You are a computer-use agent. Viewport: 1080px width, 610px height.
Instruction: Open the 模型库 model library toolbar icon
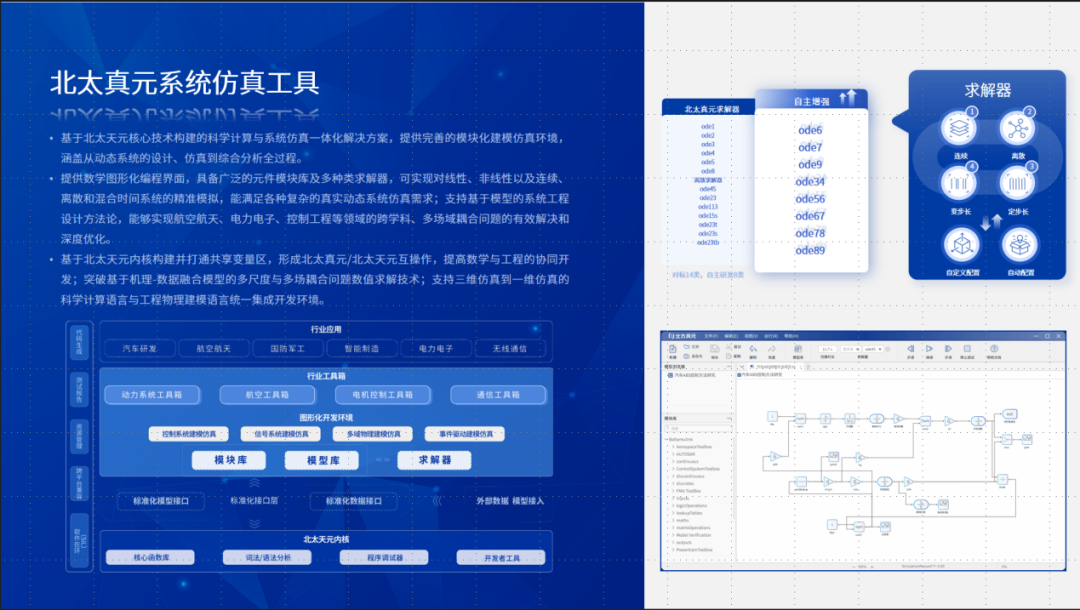pos(798,348)
